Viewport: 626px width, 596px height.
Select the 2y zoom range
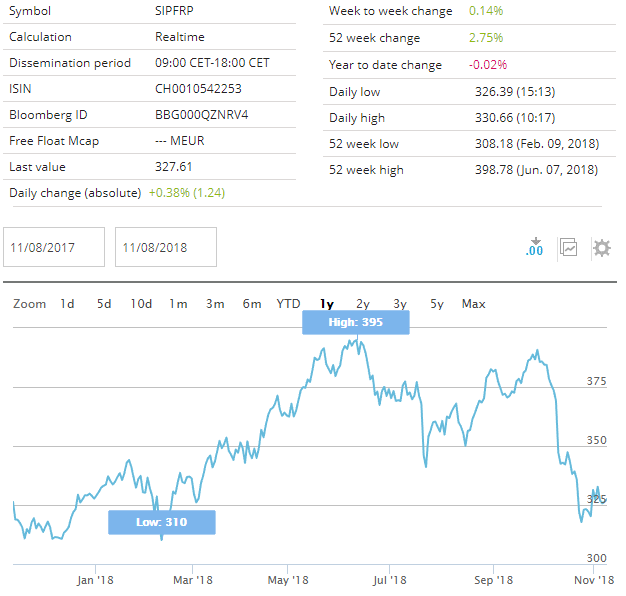point(363,304)
